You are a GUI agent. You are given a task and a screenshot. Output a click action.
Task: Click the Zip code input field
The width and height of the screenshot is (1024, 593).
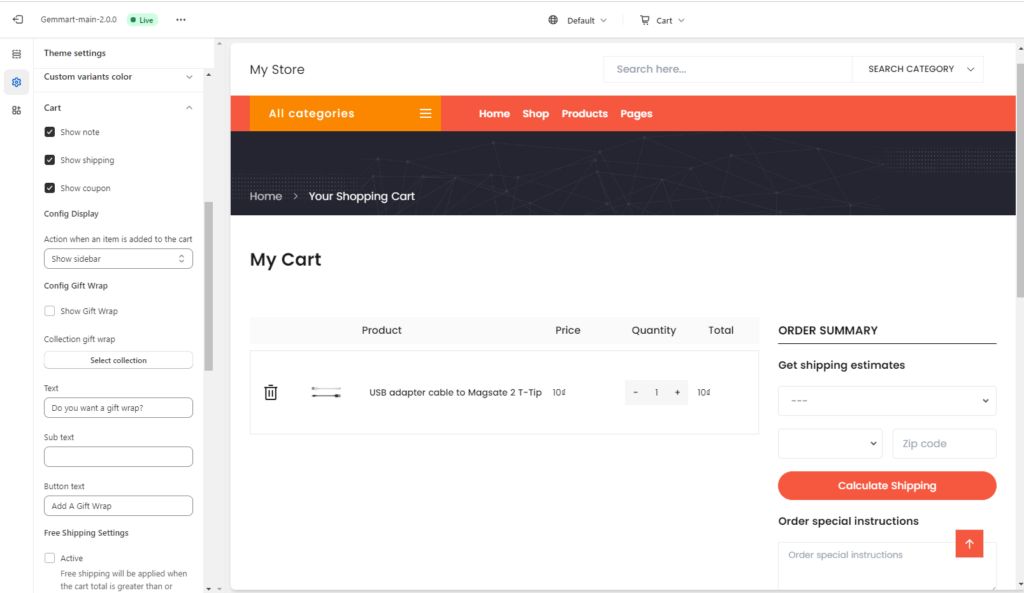pyautogui.click(x=944, y=443)
